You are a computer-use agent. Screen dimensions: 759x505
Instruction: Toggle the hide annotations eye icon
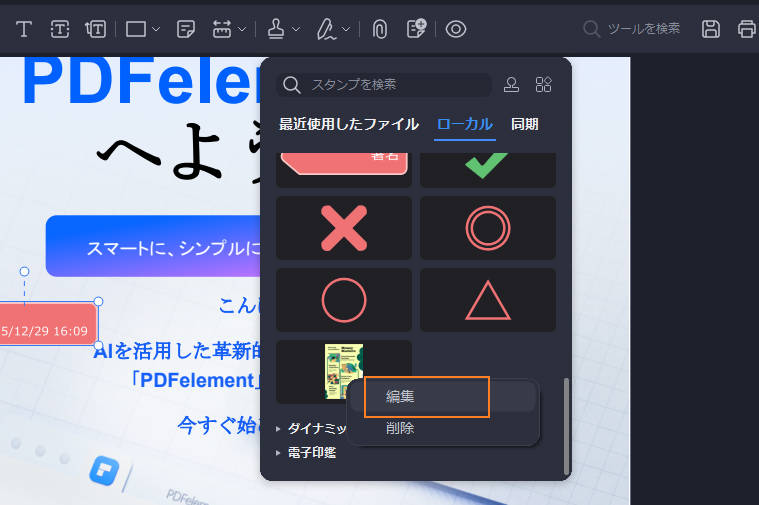coord(455,29)
